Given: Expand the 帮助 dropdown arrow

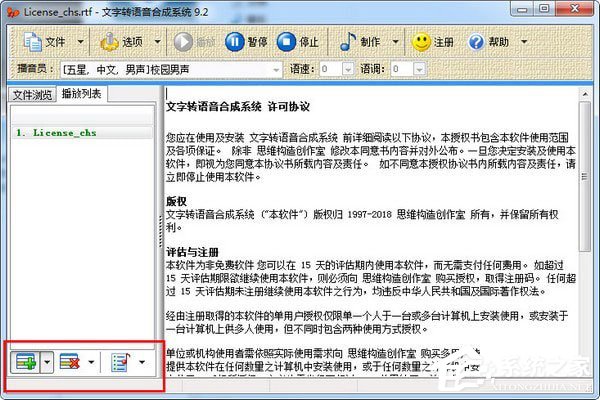Looking at the screenshot, I should tap(524, 41).
